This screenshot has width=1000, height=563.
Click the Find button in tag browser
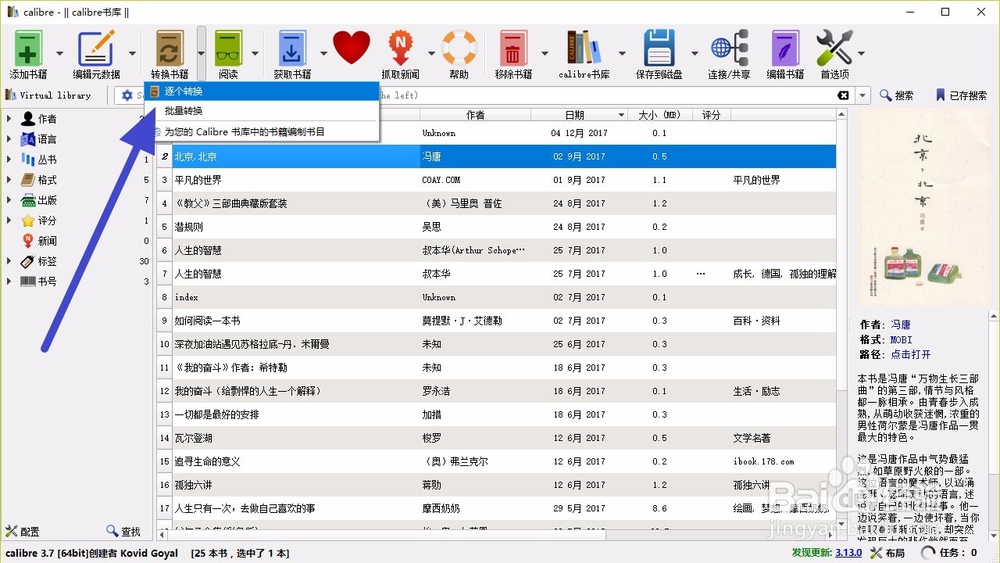point(123,531)
